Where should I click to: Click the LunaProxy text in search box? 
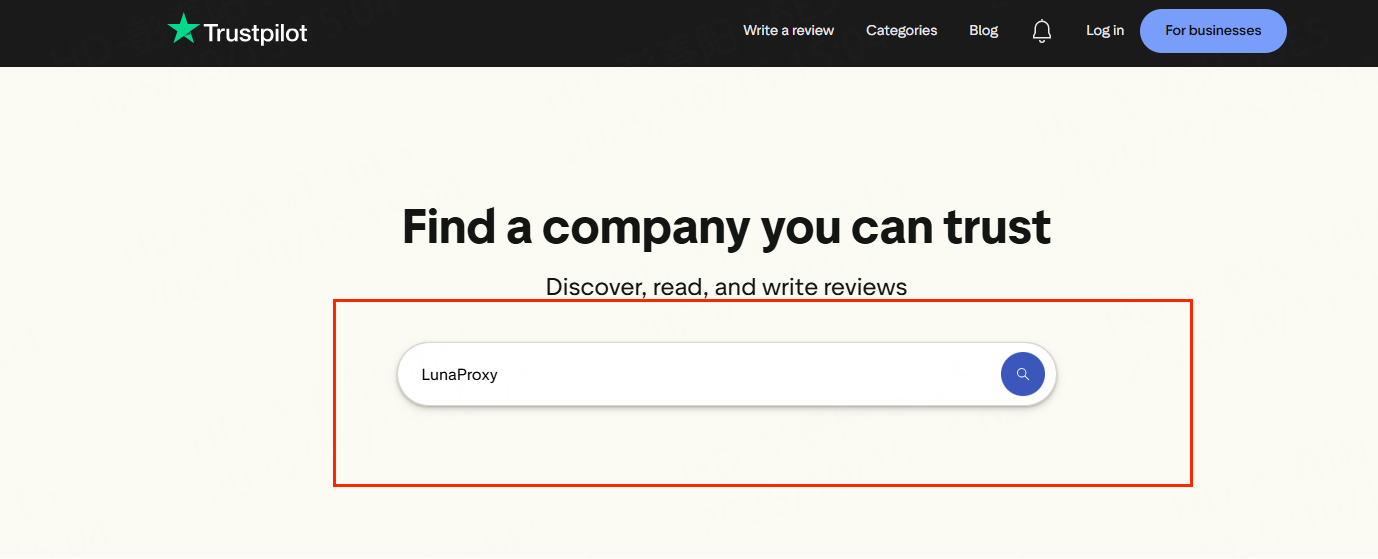(459, 375)
